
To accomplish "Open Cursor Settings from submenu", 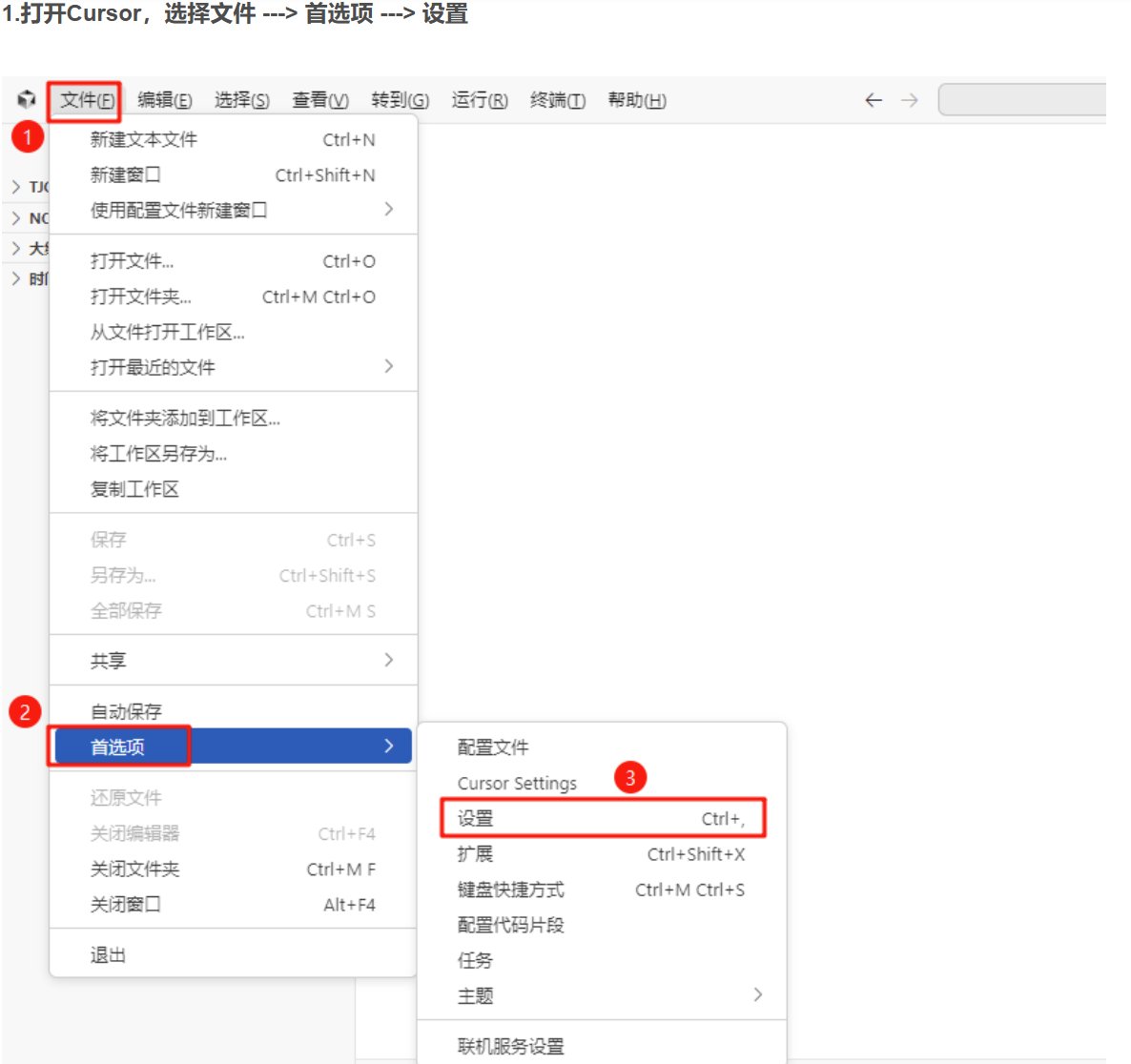I will (602, 783).
